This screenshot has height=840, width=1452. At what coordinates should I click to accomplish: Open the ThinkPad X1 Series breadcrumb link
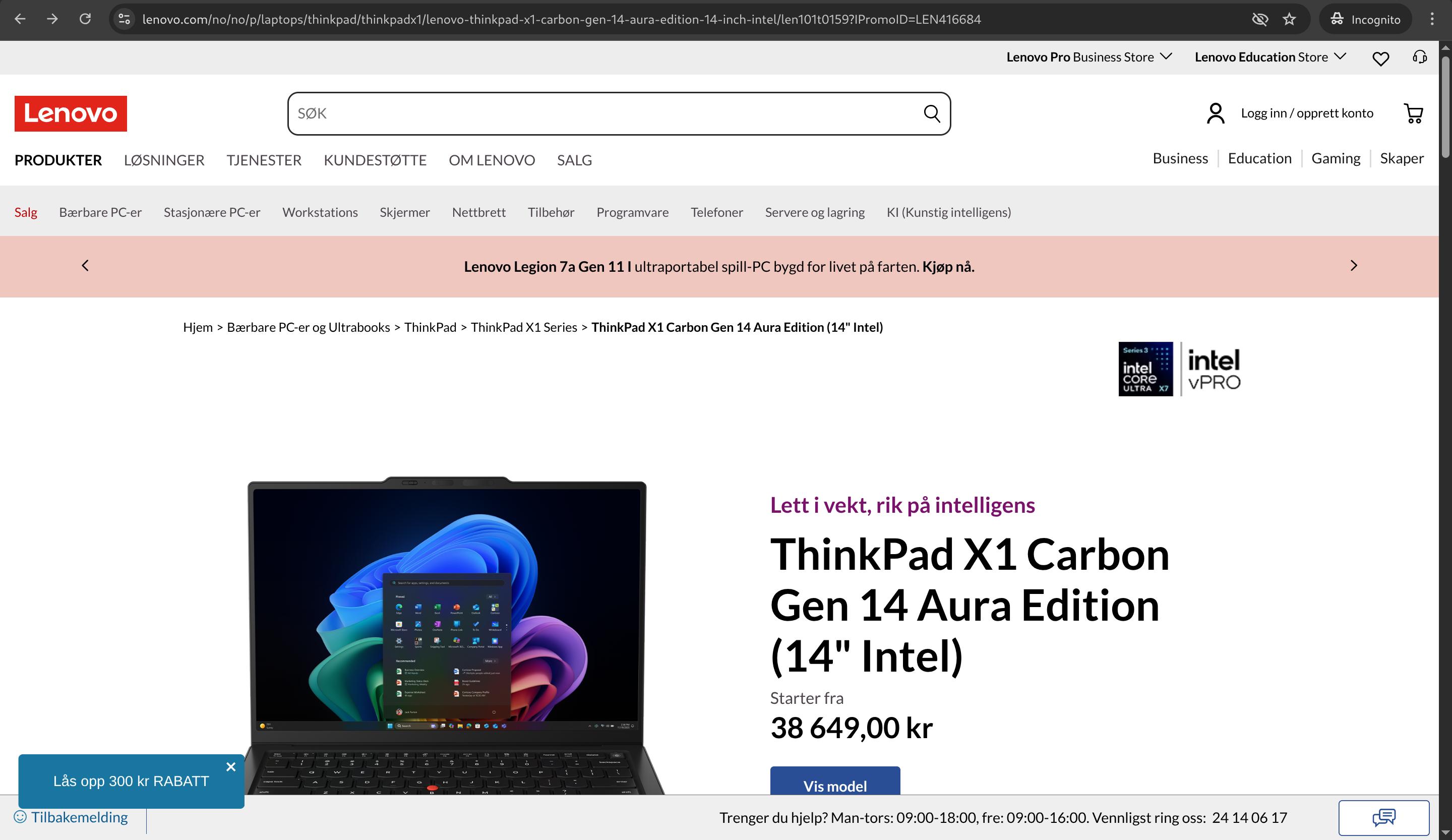[x=523, y=327]
